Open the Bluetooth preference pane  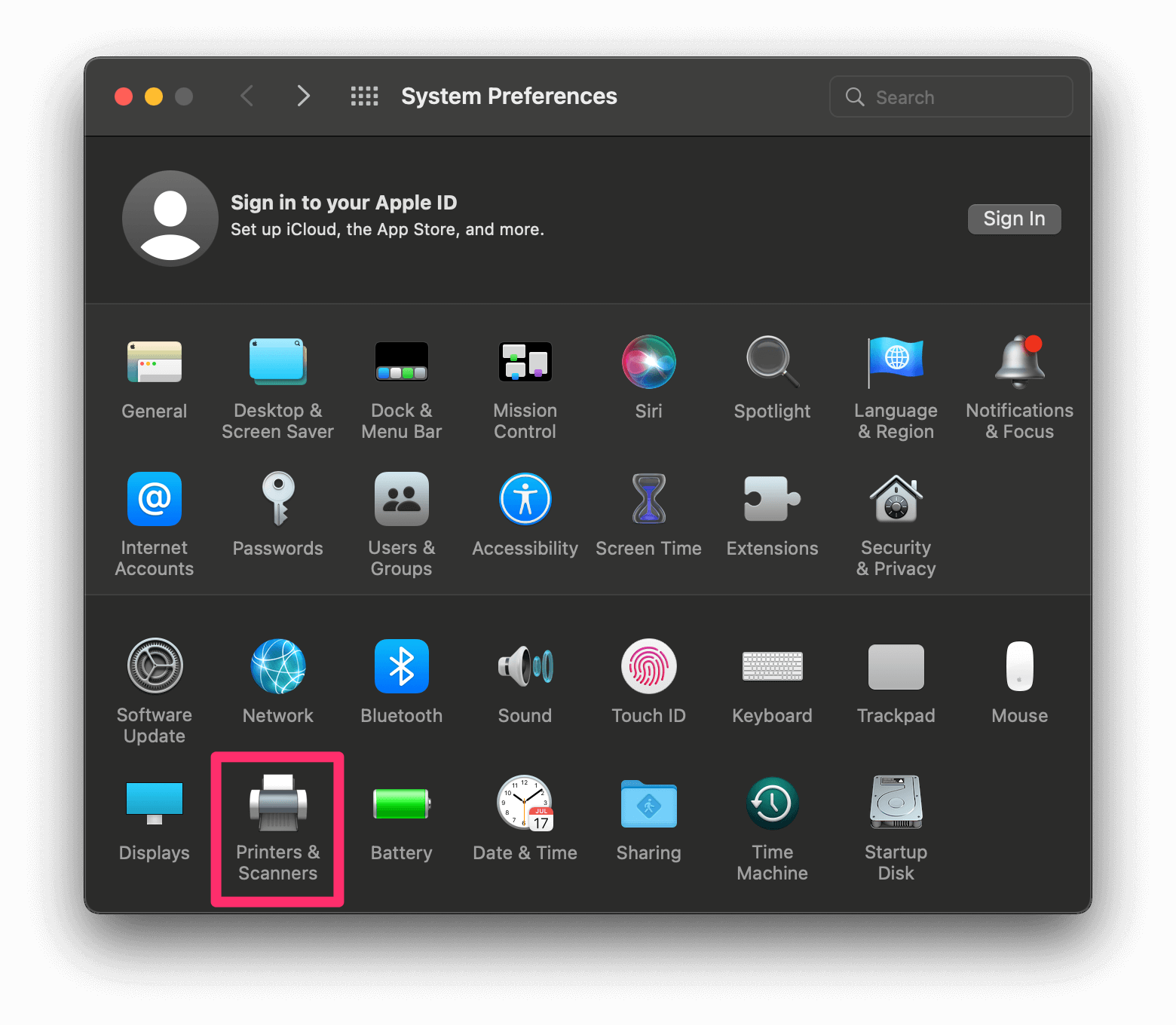tap(401, 667)
